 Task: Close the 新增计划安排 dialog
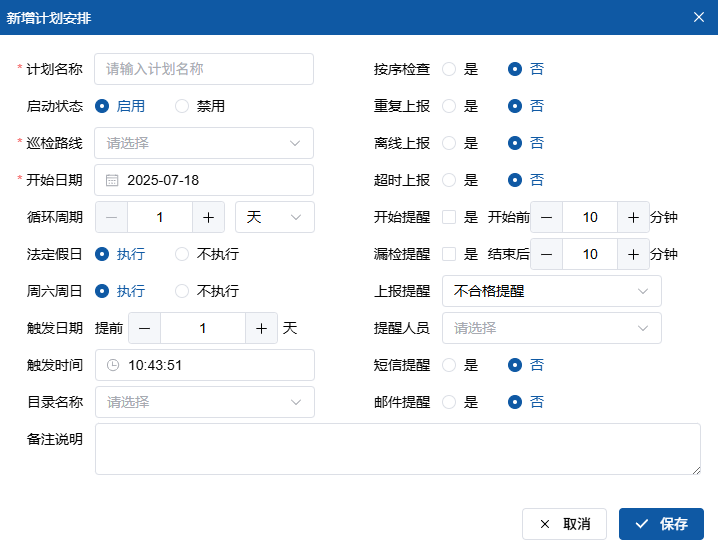click(699, 16)
